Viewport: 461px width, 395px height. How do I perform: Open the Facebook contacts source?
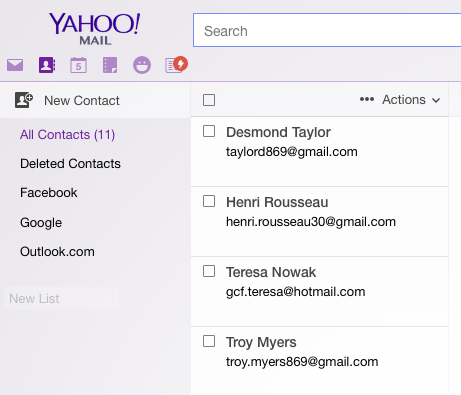tap(49, 193)
